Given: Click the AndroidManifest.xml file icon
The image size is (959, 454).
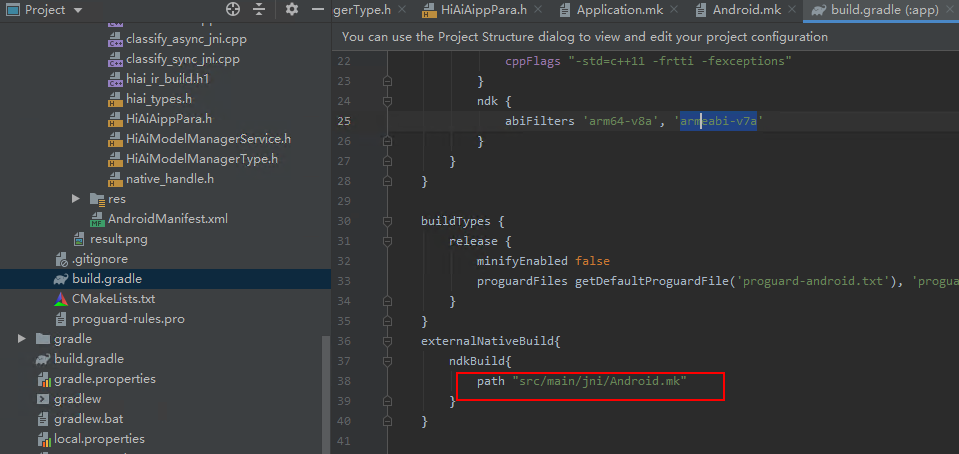Looking at the screenshot, I should (98, 219).
